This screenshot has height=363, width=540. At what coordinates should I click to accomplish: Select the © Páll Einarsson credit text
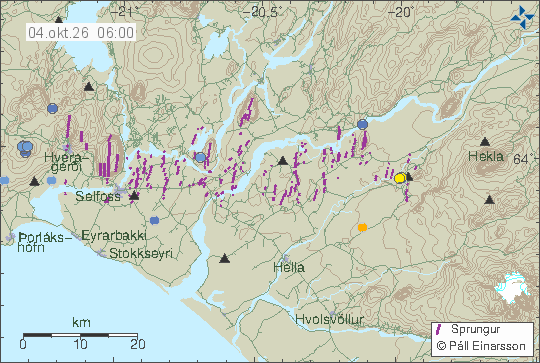point(481,346)
